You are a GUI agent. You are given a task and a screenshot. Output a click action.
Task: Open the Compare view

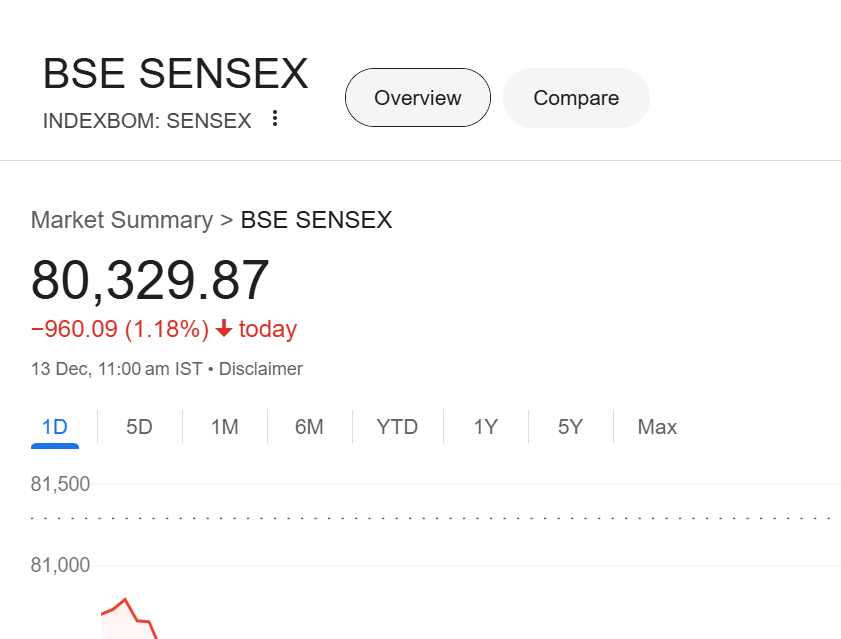tap(576, 97)
